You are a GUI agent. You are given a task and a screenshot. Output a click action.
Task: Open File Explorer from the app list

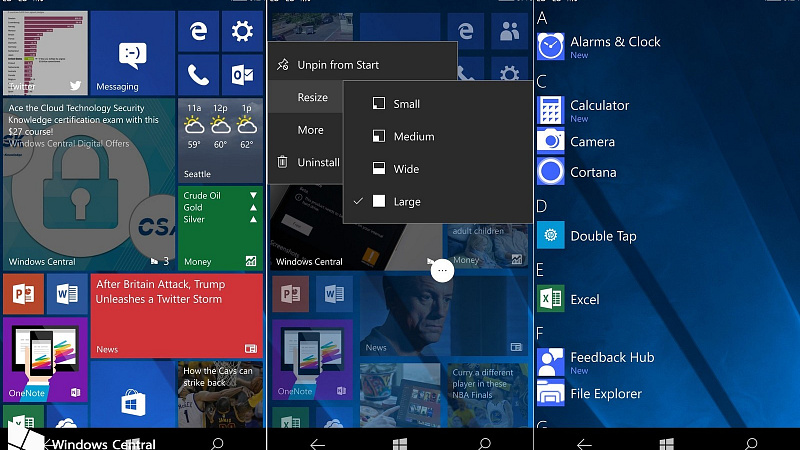(x=590, y=393)
